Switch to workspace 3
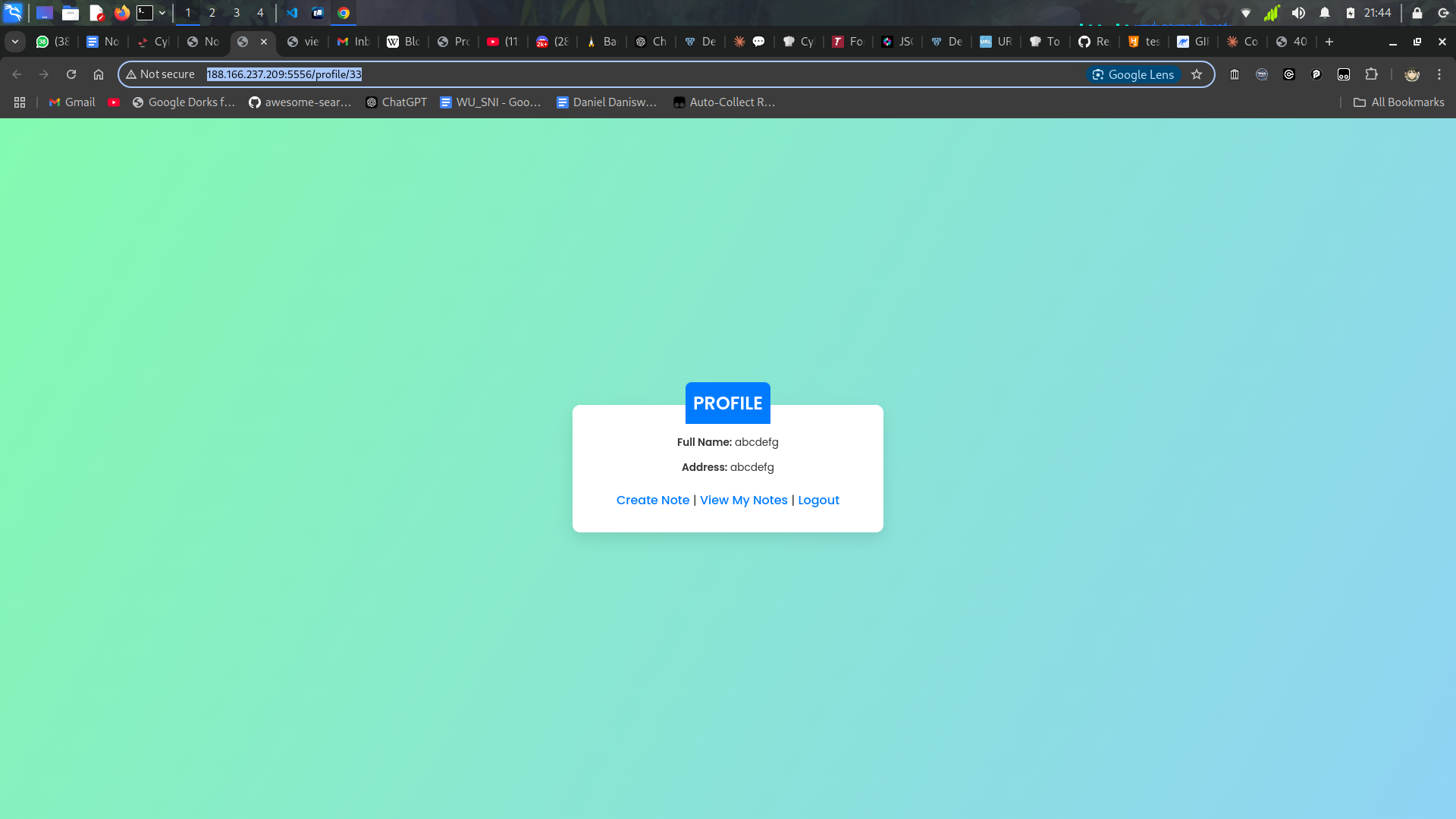 [237, 13]
